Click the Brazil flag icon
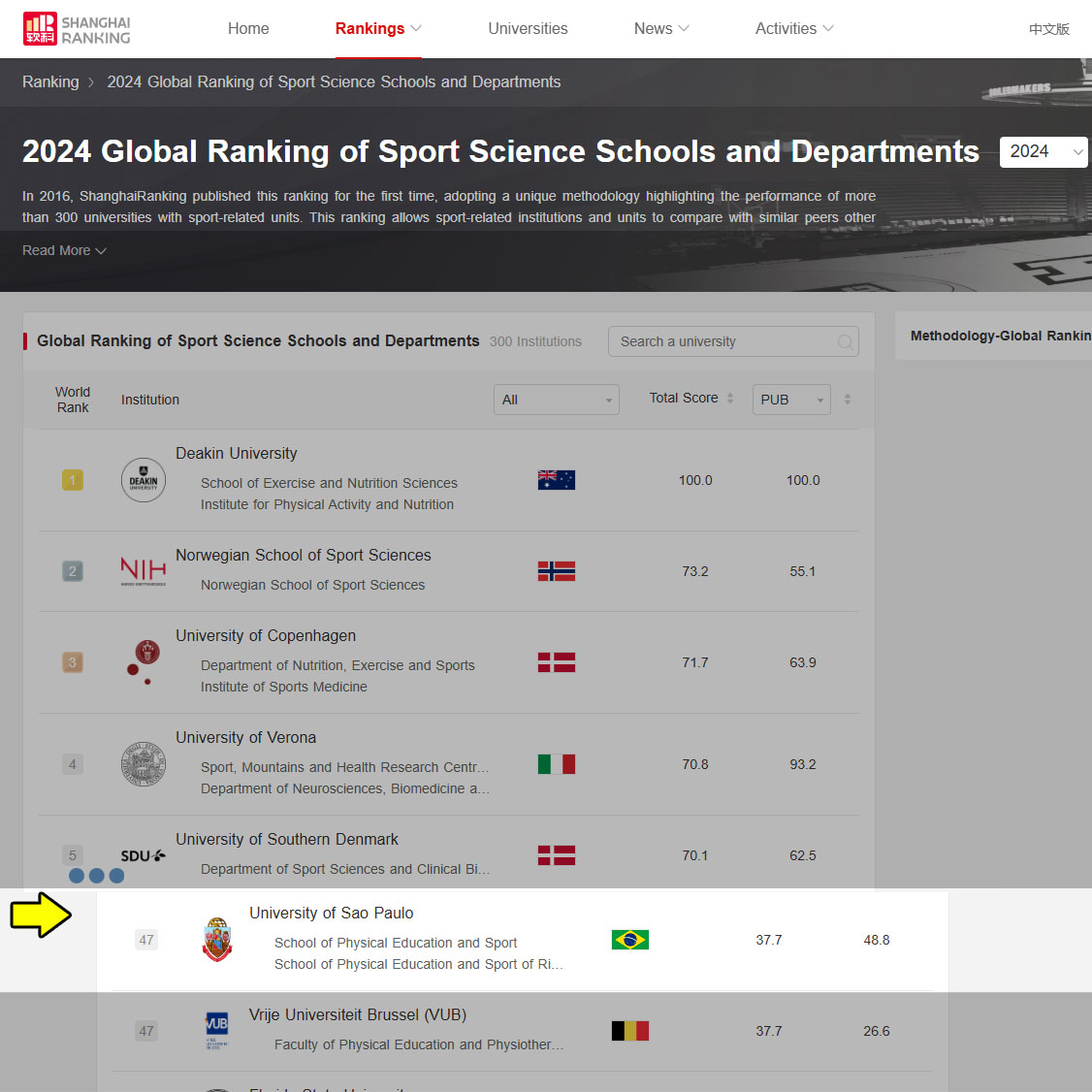This screenshot has height=1092, width=1092. 630,940
